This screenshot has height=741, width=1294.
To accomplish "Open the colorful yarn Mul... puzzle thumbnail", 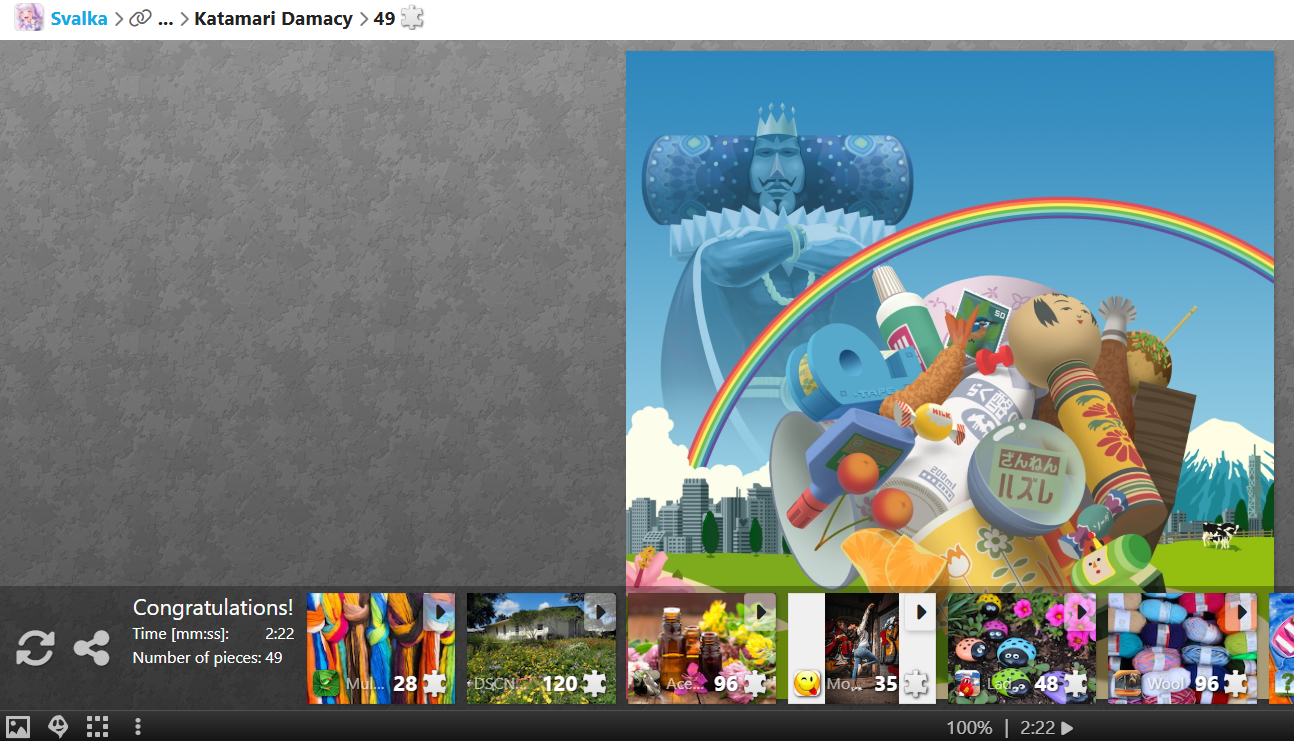I will click(381, 648).
